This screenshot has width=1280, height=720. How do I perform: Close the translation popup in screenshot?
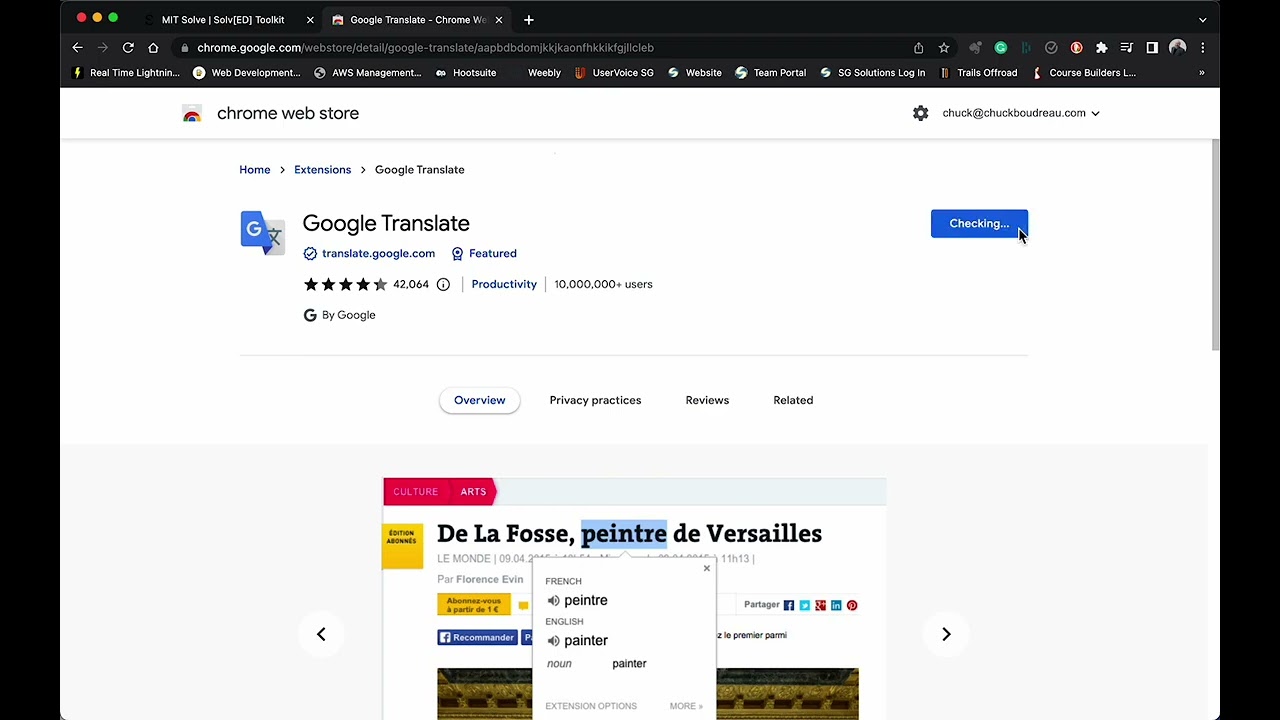[x=706, y=568]
